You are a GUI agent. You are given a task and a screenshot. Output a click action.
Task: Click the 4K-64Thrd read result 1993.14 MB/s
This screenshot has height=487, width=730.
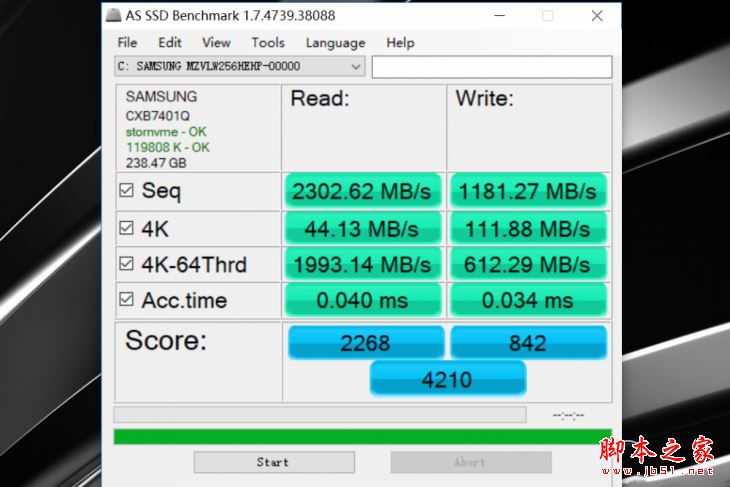pos(362,264)
